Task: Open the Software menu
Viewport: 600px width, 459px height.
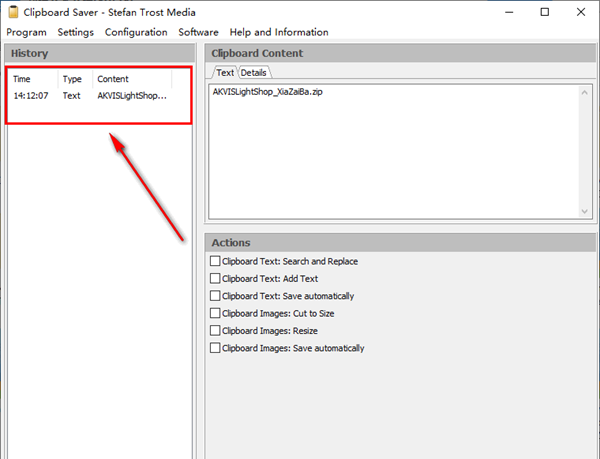Action: (198, 32)
